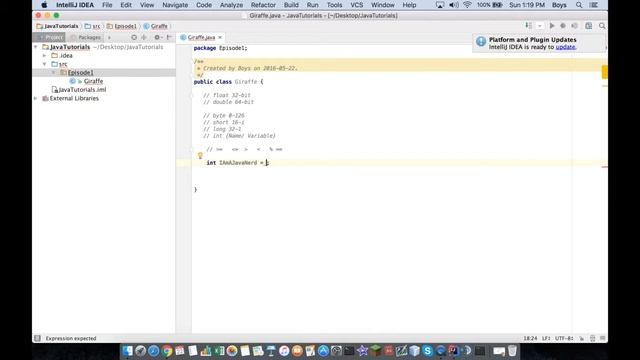Click Giraffe breadcrumb in navigation bar
Viewport: 640px width, 360px height.
pos(156,26)
